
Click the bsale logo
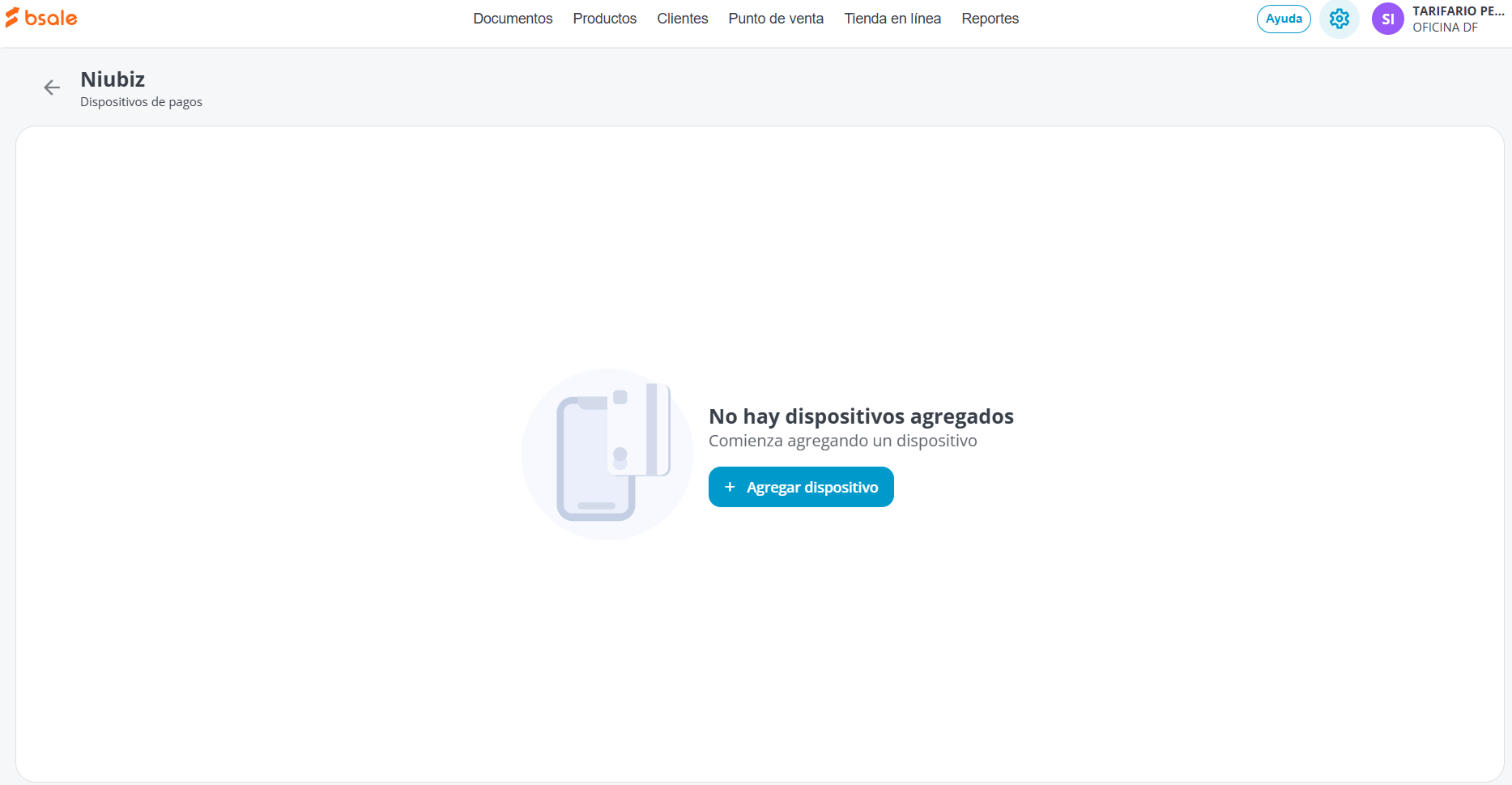tap(41, 18)
